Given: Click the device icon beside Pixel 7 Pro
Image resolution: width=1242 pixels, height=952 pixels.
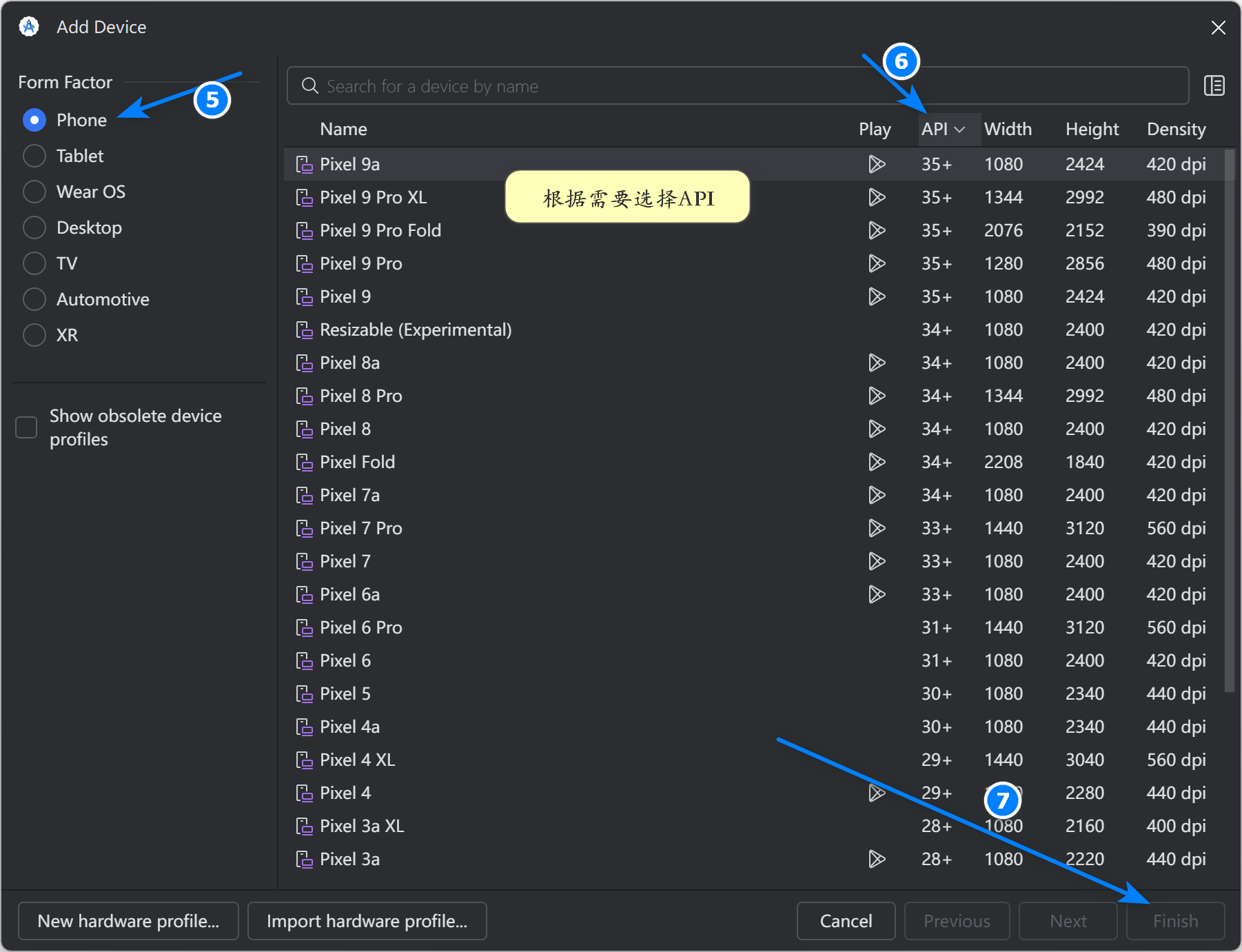Looking at the screenshot, I should pos(304,528).
